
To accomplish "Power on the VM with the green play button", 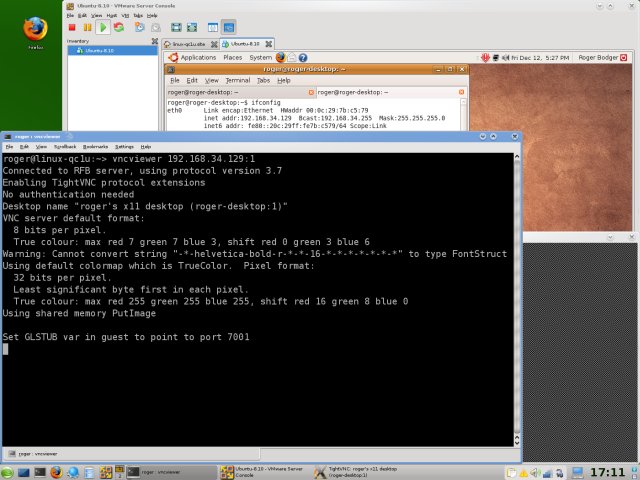I will [103, 27].
